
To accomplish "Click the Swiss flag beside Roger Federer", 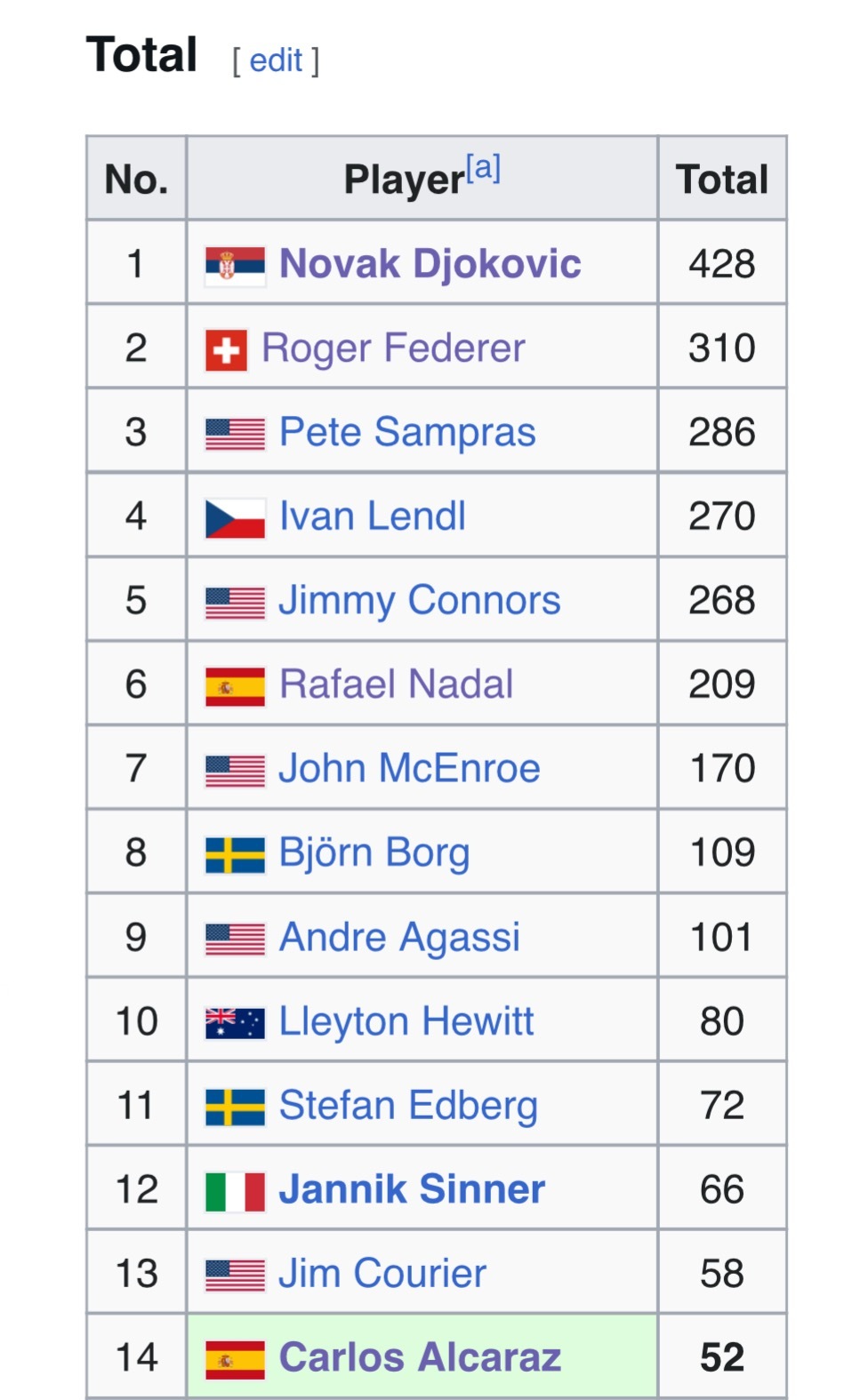I will tap(226, 349).
